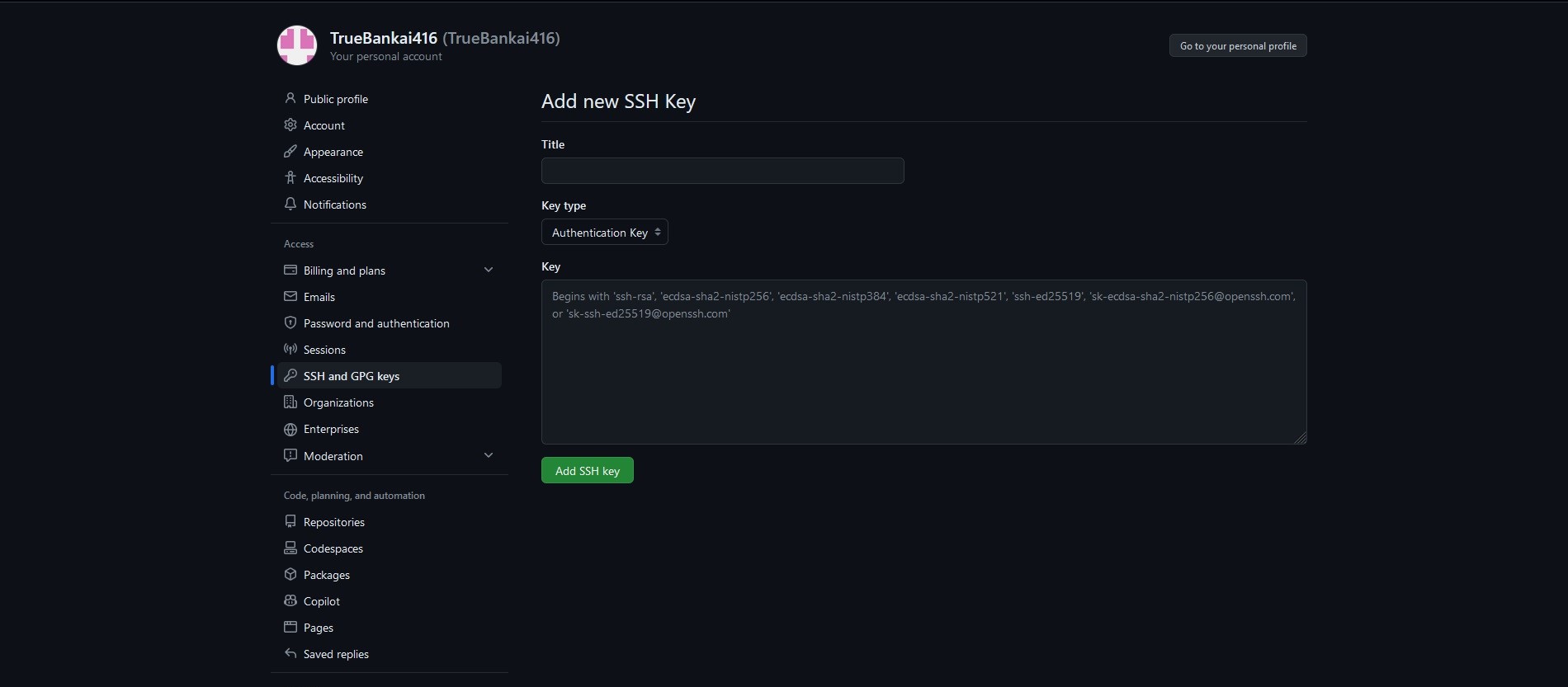Screen dimensions: 1568x687
Task: Open Codespaces settings
Action: pos(390,548)
